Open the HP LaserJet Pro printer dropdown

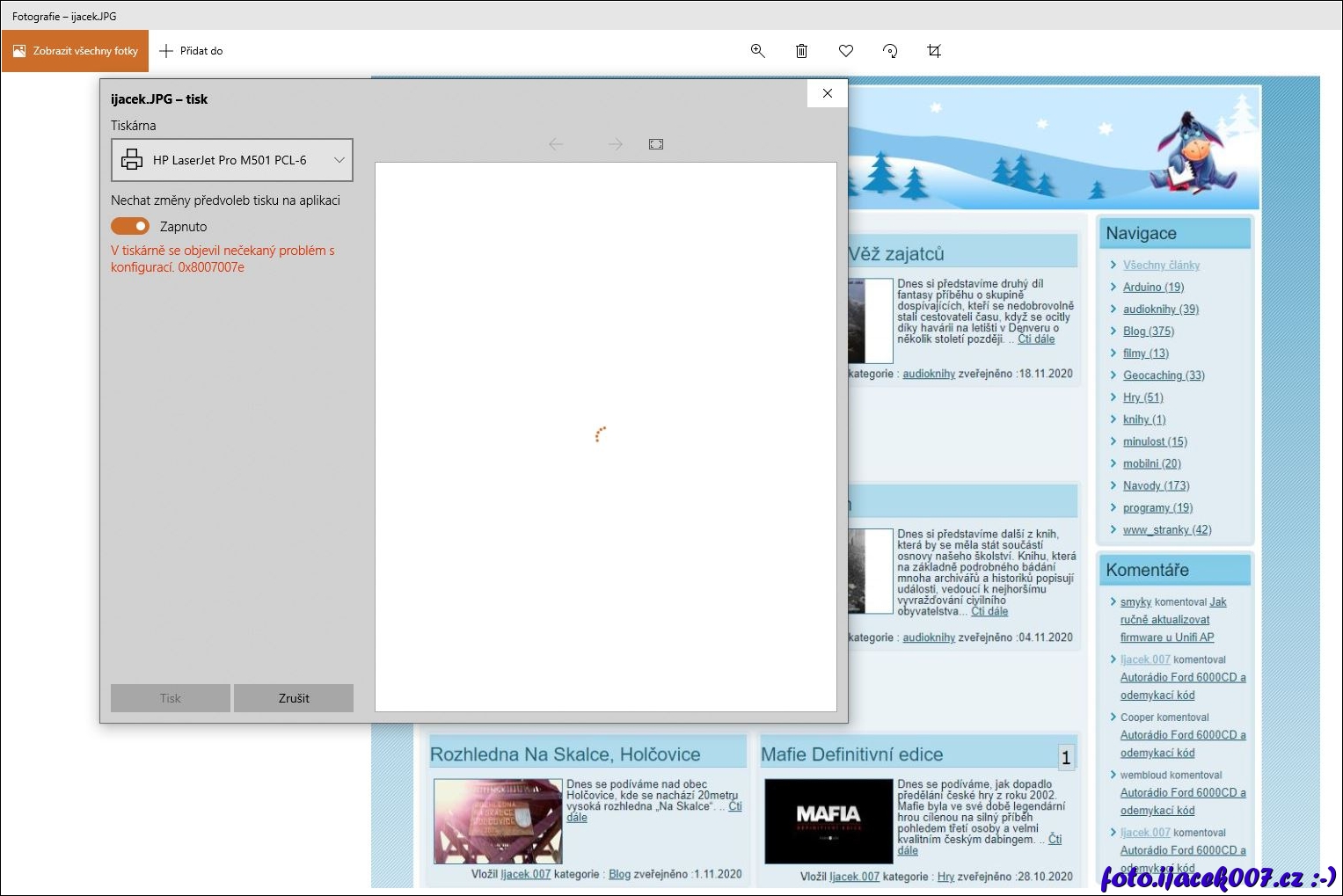232,160
